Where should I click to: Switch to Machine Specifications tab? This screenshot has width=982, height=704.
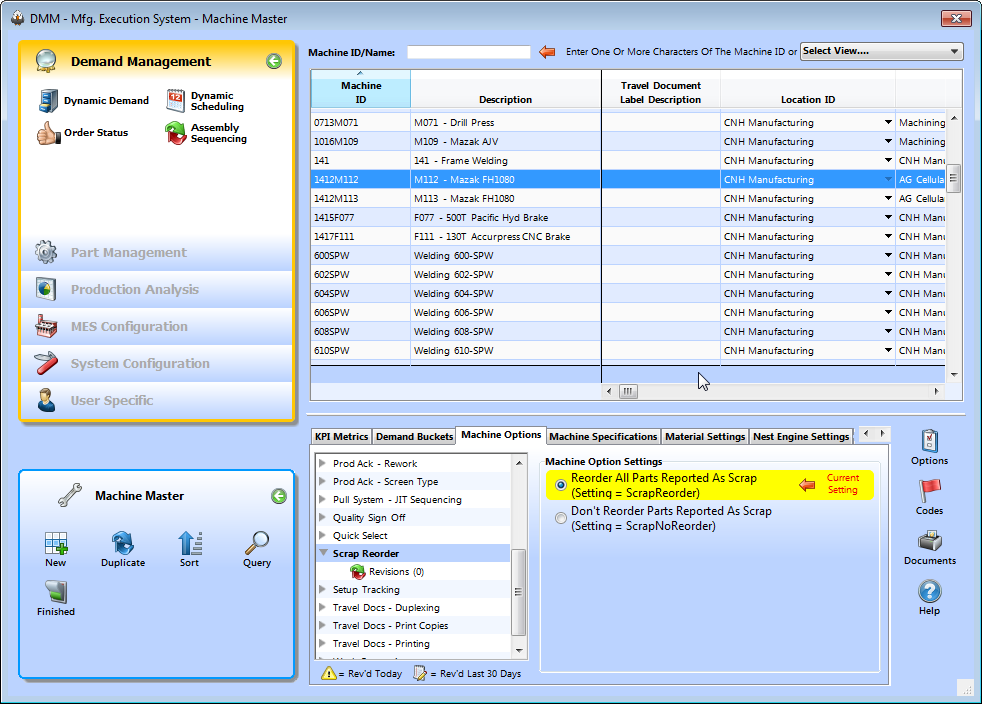tap(604, 437)
